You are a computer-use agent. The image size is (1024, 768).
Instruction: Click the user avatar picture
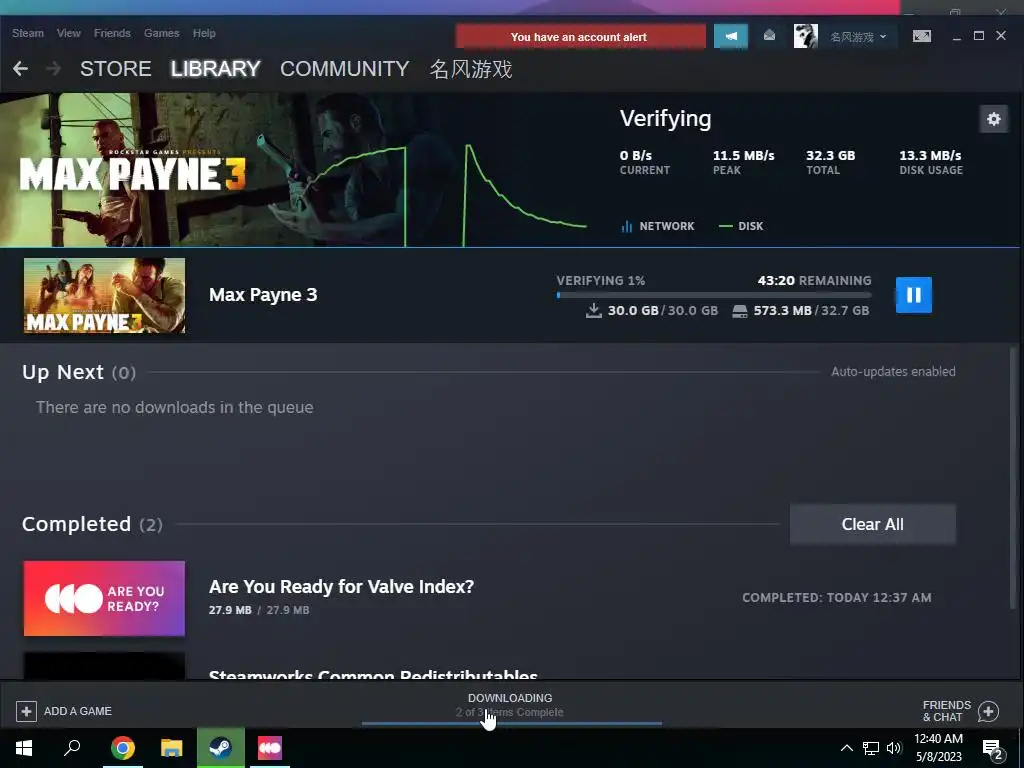[x=805, y=36]
